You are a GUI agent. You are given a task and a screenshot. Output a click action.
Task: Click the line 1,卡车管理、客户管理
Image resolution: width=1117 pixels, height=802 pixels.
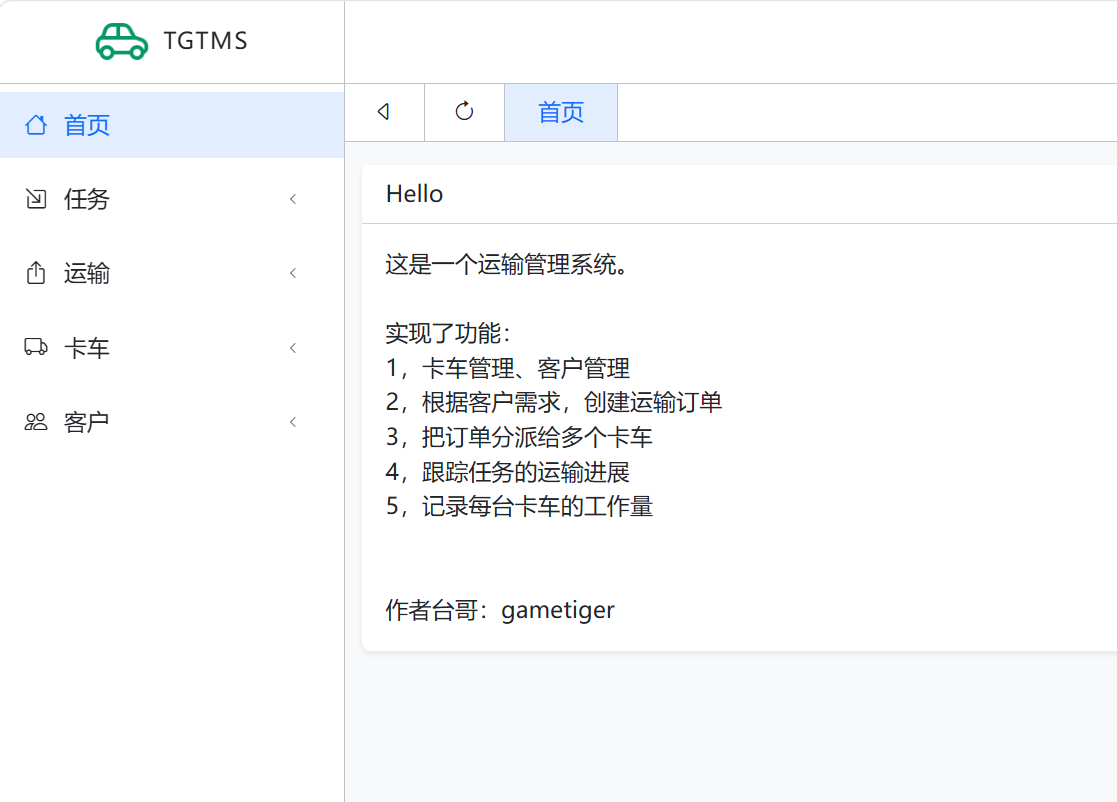[x=507, y=368]
